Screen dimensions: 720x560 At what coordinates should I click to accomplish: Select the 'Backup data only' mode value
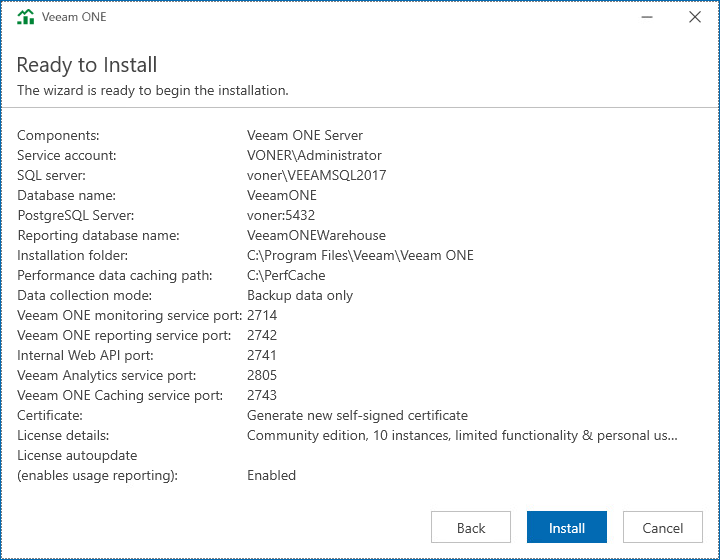click(300, 296)
